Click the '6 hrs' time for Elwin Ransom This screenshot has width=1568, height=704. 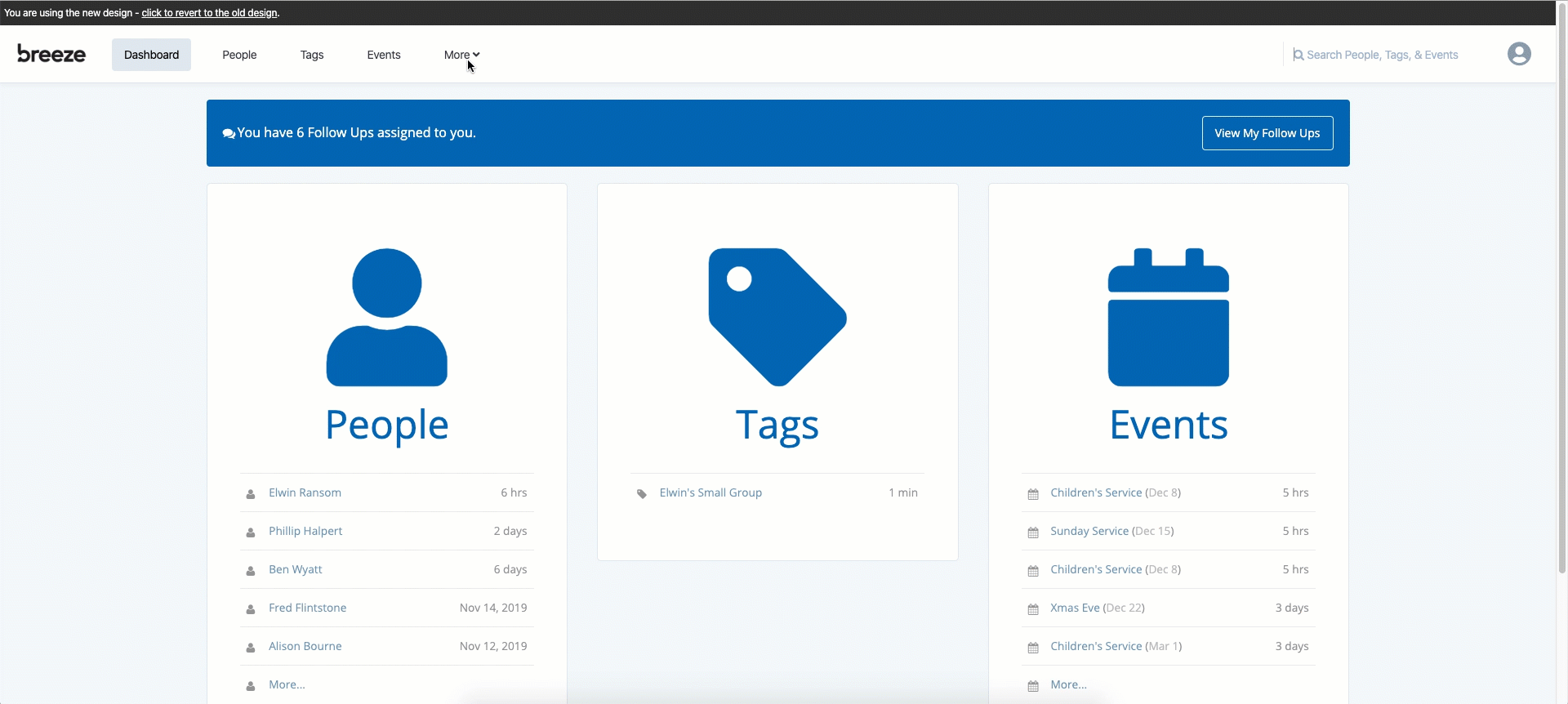[514, 492]
